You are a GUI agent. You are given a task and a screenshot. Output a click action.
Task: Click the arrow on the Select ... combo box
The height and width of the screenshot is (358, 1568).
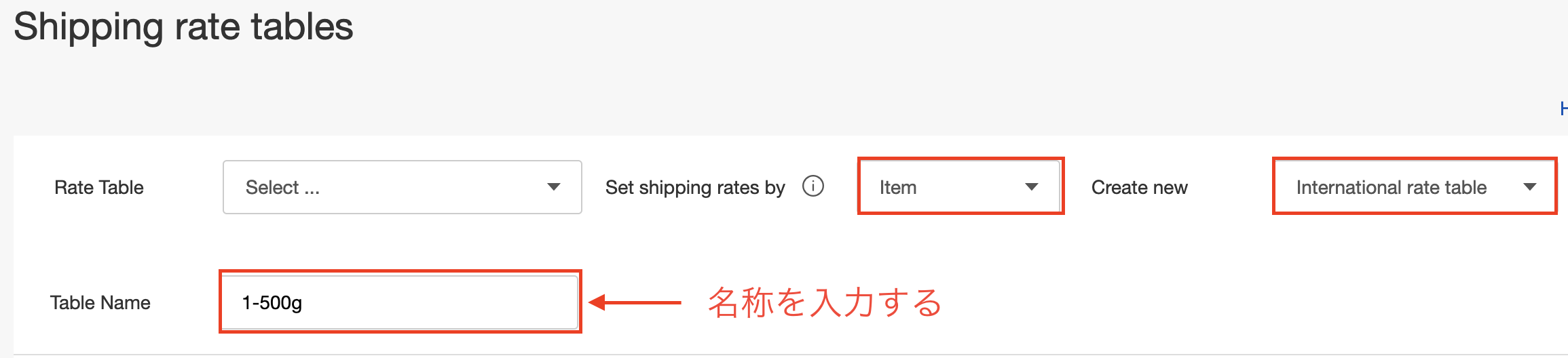554,187
